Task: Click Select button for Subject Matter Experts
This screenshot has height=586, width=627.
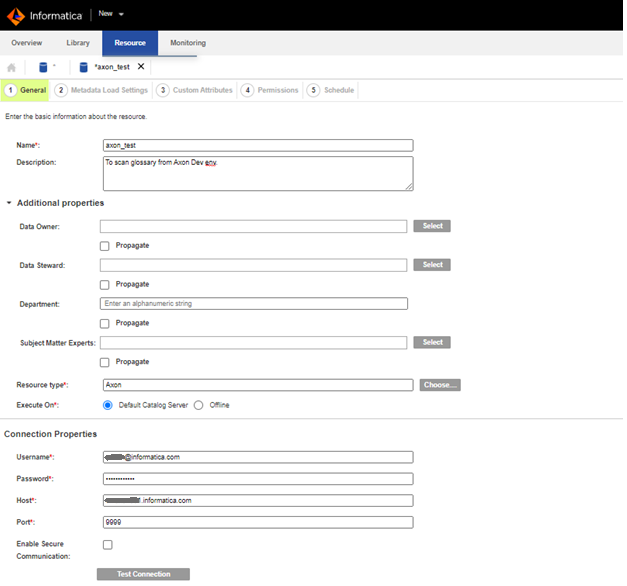Action: coord(432,342)
